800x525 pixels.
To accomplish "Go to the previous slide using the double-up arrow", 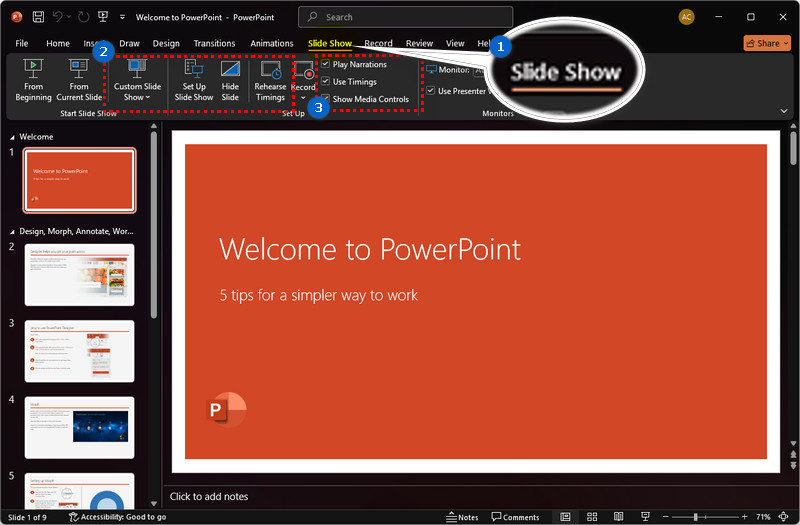I will [793, 454].
